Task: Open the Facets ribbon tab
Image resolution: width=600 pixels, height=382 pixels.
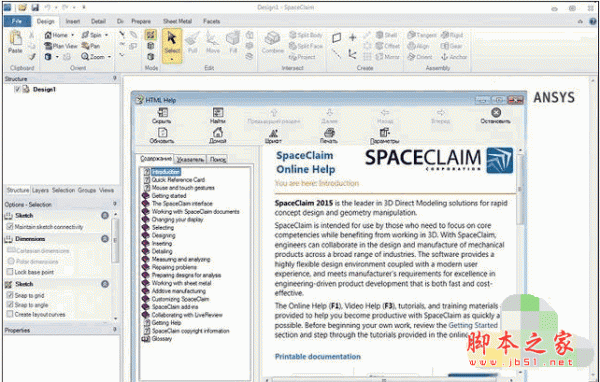Action: [212, 21]
